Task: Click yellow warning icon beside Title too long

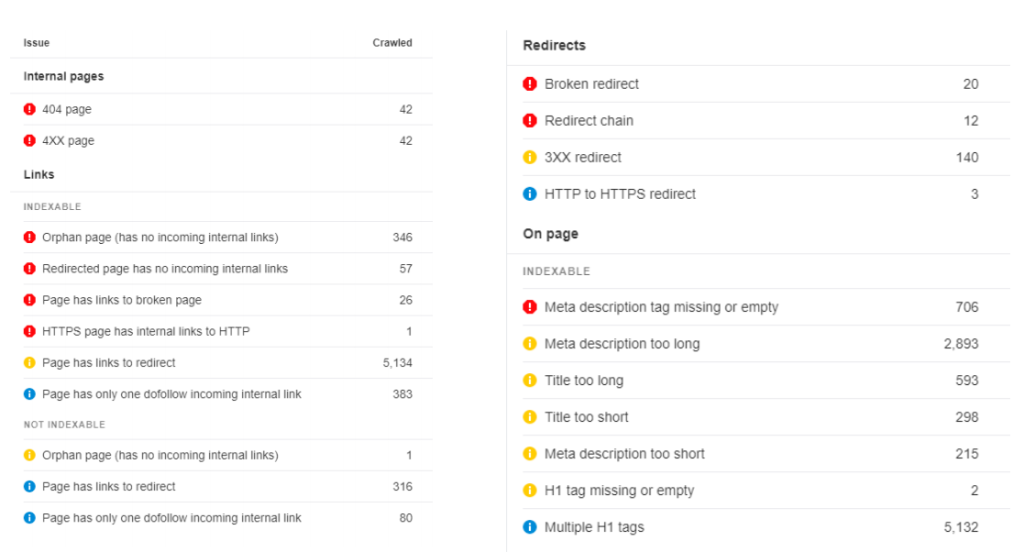Action: [530, 380]
